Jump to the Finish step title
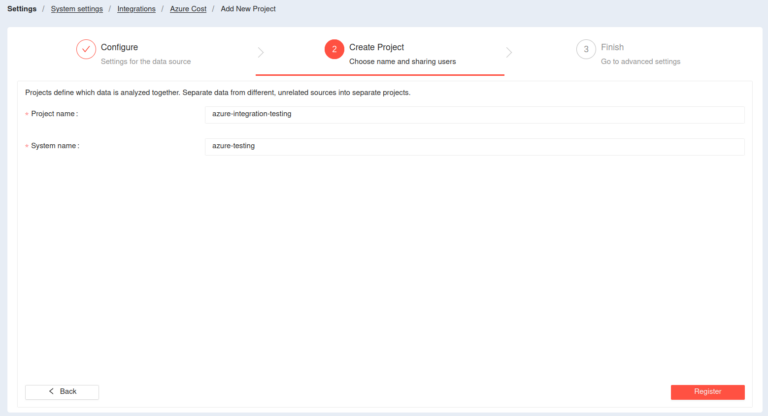 pyautogui.click(x=612, y=47)
